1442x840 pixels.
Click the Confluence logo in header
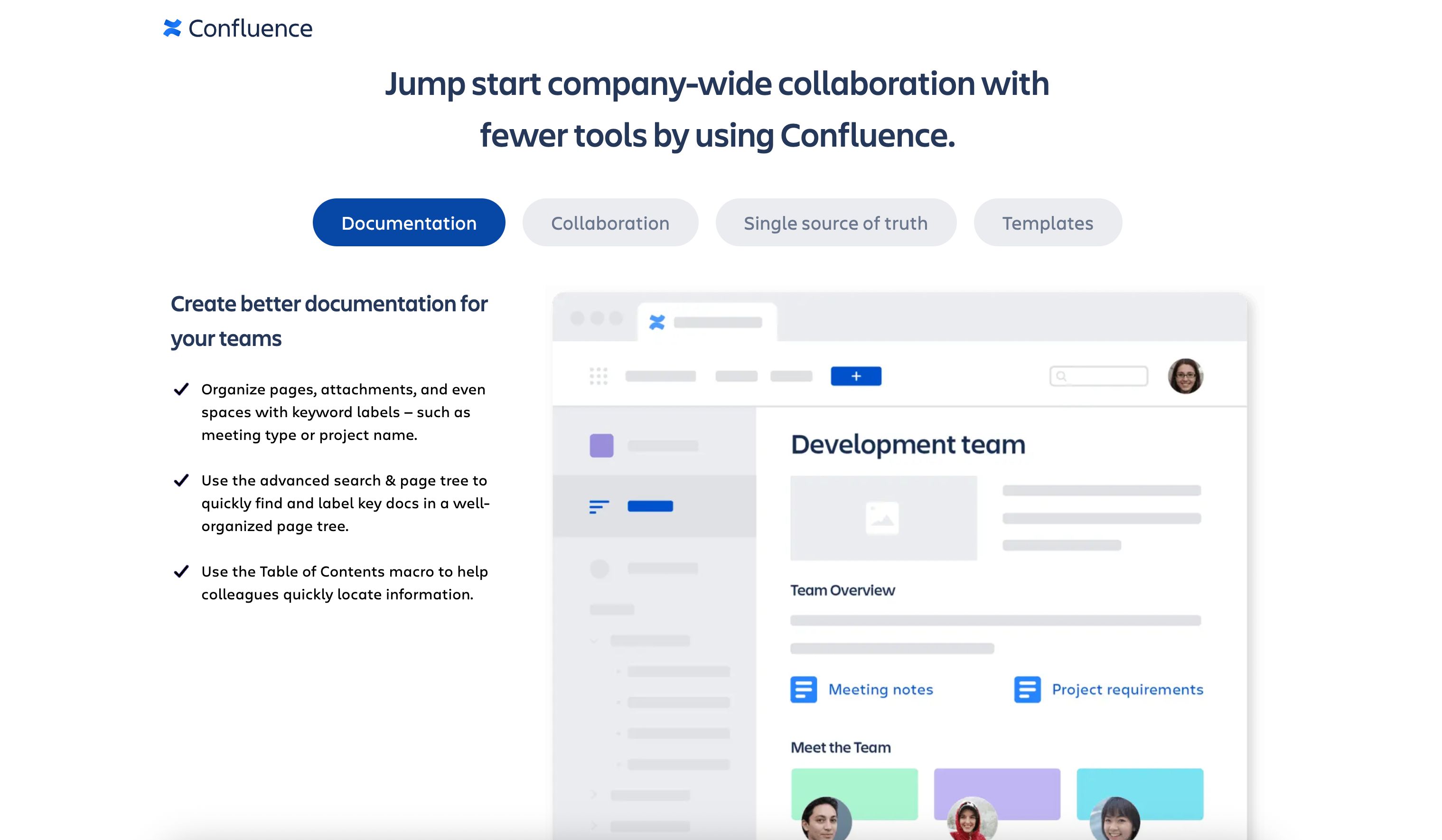point(237,28)
